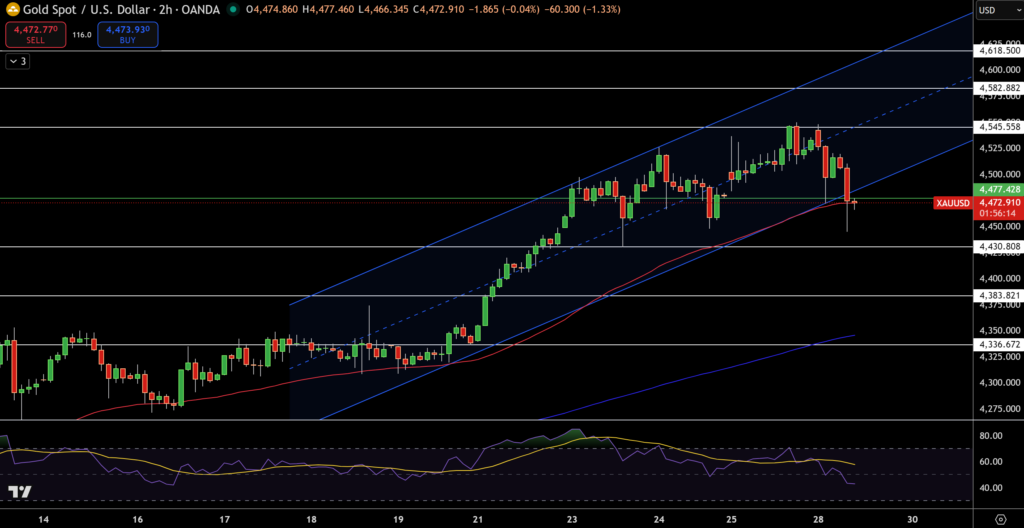Click the green market status dot
This screenshot has height=528, width=1024.
pyautogui.click(x=233, y=10)
